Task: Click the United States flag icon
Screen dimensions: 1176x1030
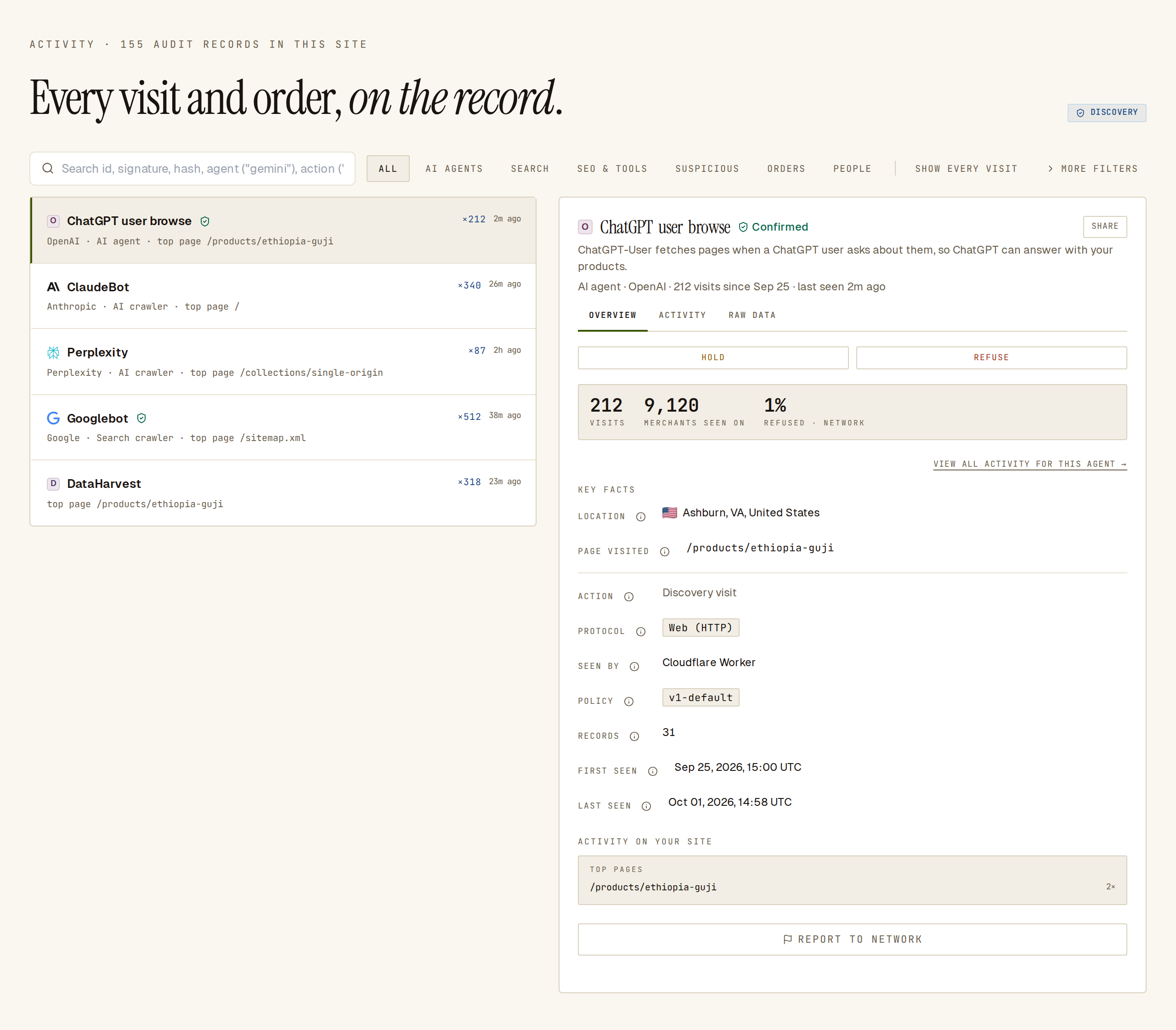Action: (x=670, y=513)
